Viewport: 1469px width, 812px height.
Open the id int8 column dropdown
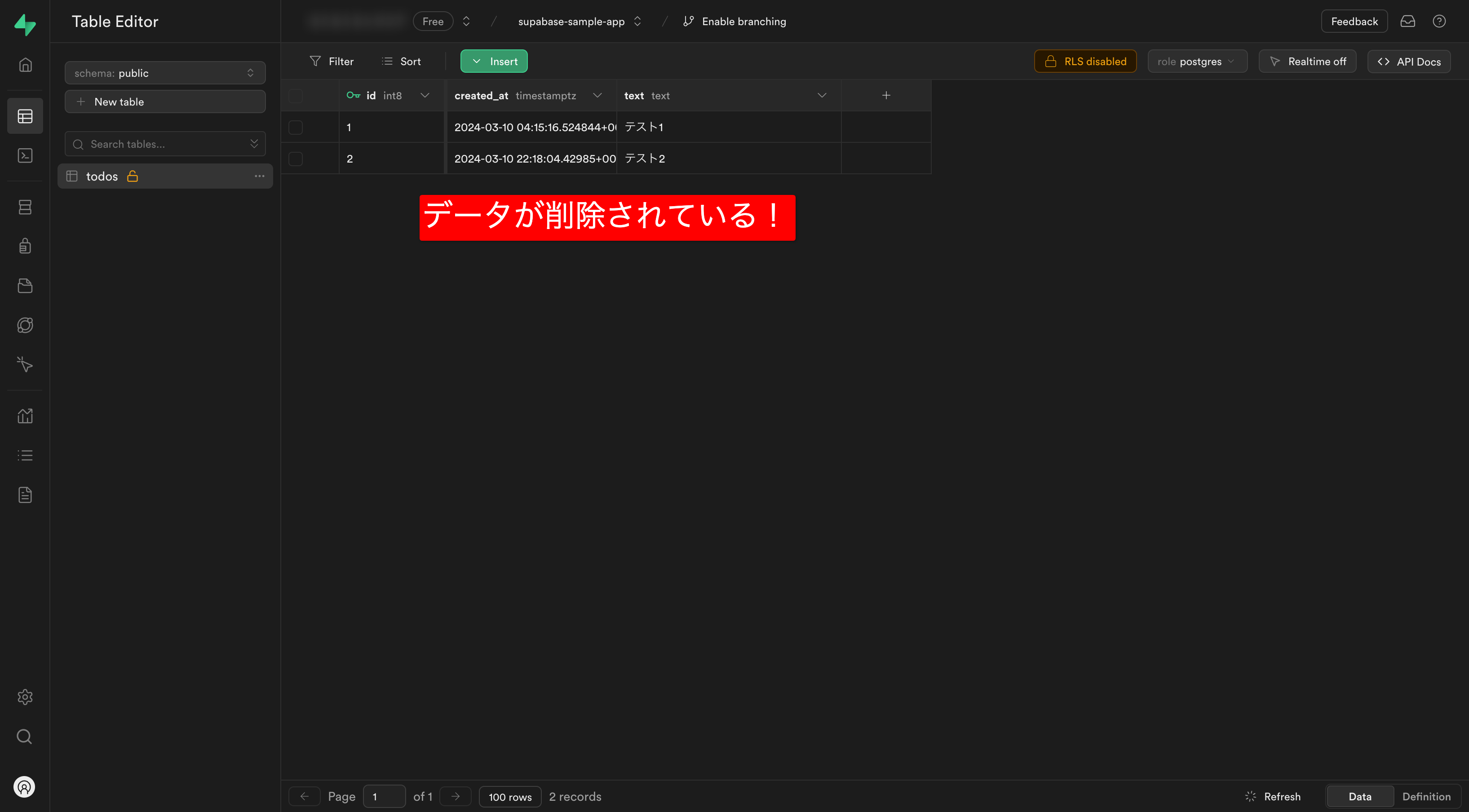point(425,95)
